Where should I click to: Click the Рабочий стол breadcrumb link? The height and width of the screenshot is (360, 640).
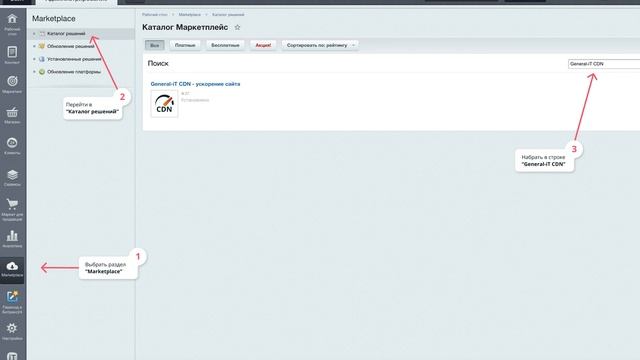pyautogui.click(x=155, y=15)
